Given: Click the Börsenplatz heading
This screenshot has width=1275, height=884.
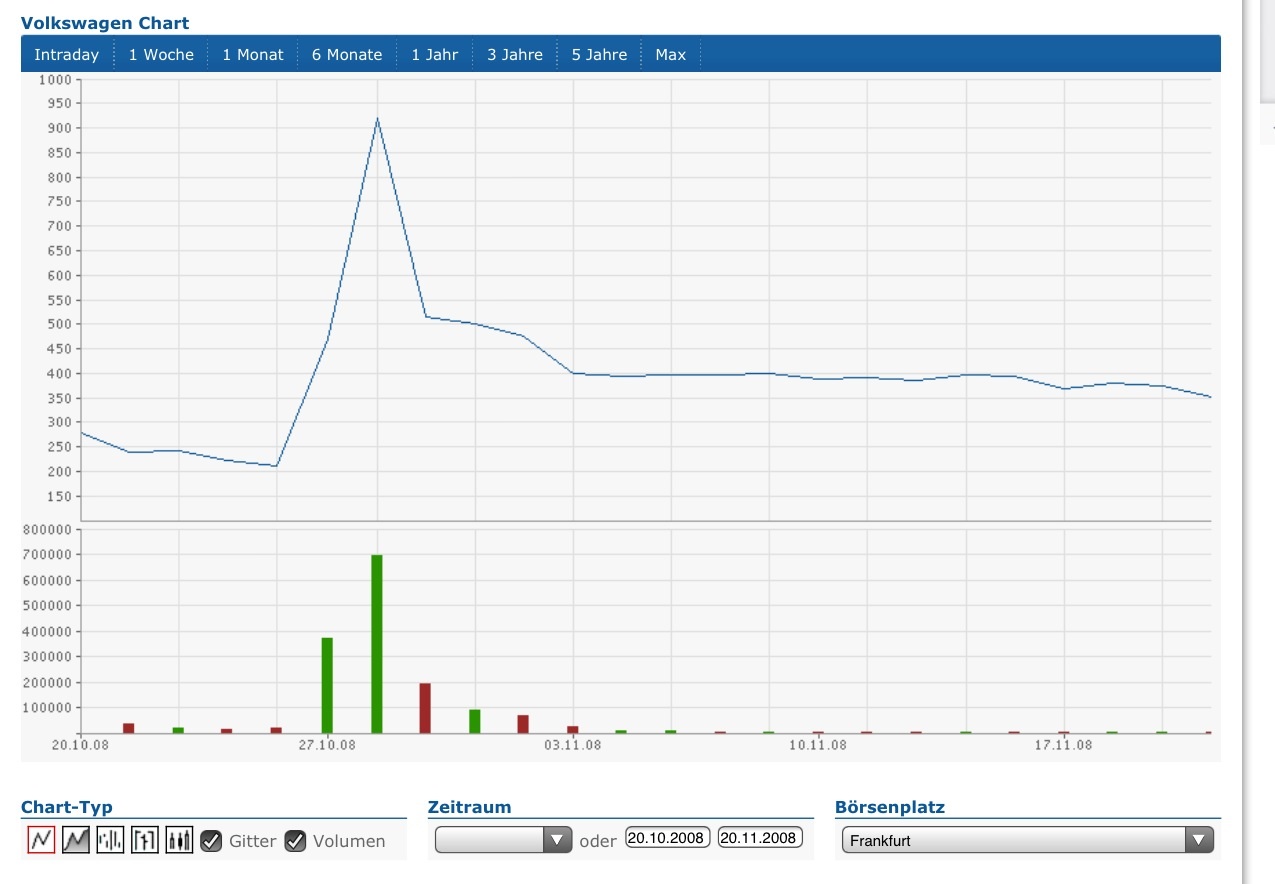Looking at the screenshot, I should (x=890, y=807).
